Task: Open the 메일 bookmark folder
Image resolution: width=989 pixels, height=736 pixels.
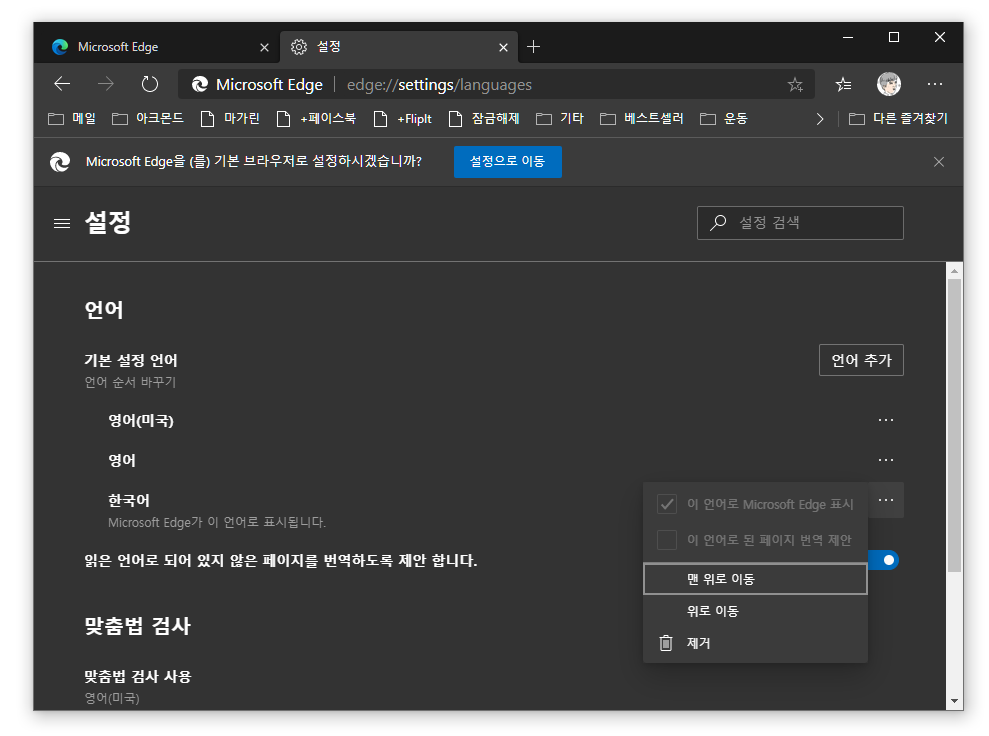Action: [72, 119]
